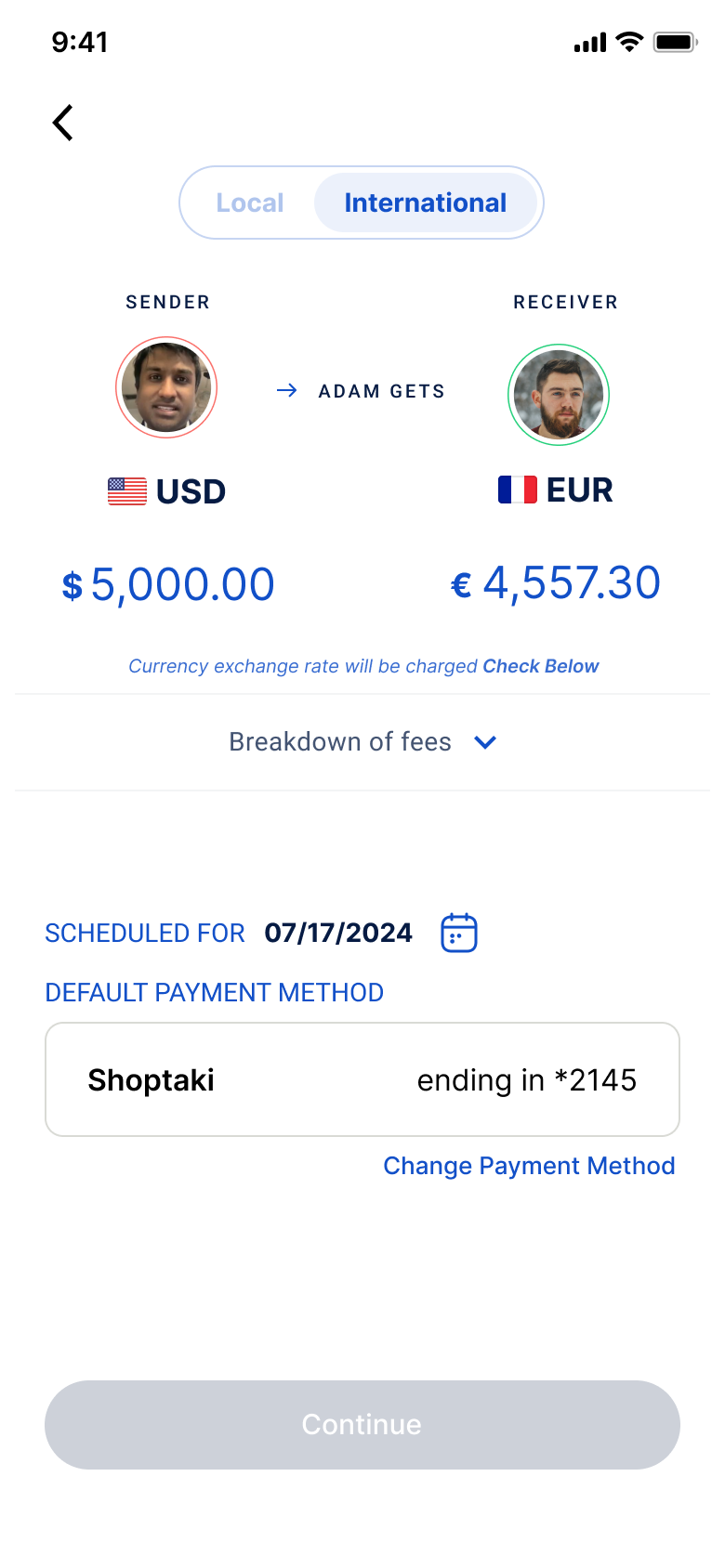Image resolution: width=725 pixels, height=1568 pixels.
Task: Tap the Check Below link
Action: click(540, 666)
